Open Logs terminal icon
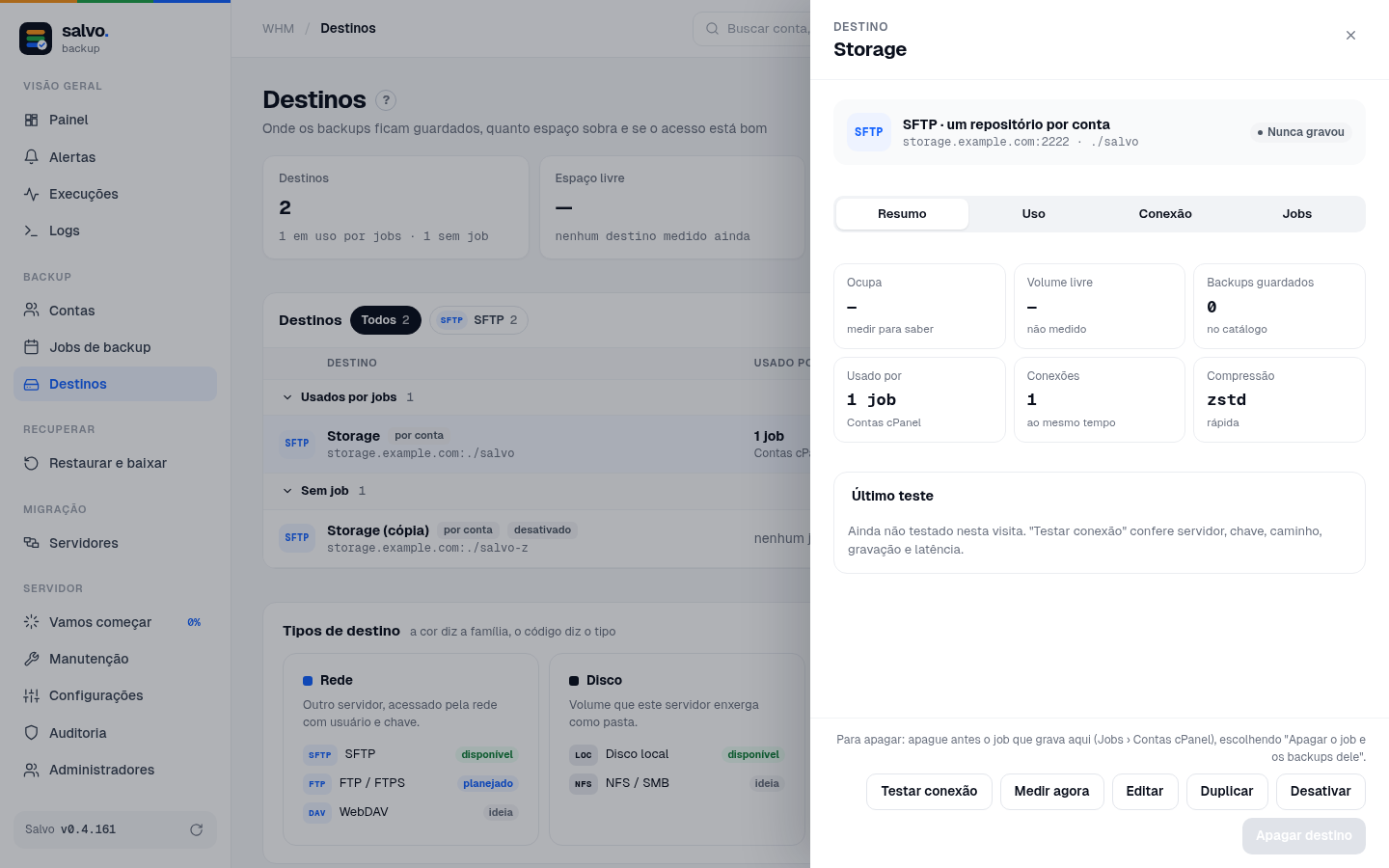The width and height of the screenshot is (1389, 868). click(32, 231)
